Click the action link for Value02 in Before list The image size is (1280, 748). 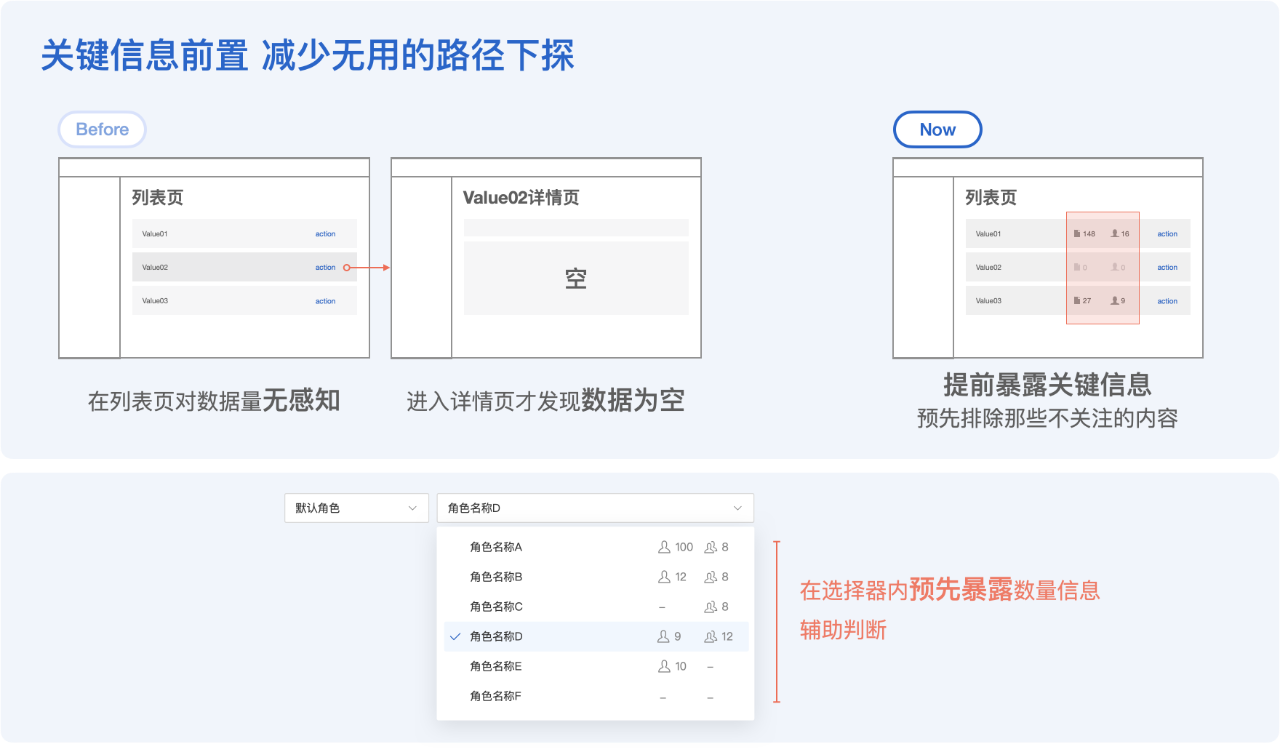pyautogui.click(x=325, y=267)
